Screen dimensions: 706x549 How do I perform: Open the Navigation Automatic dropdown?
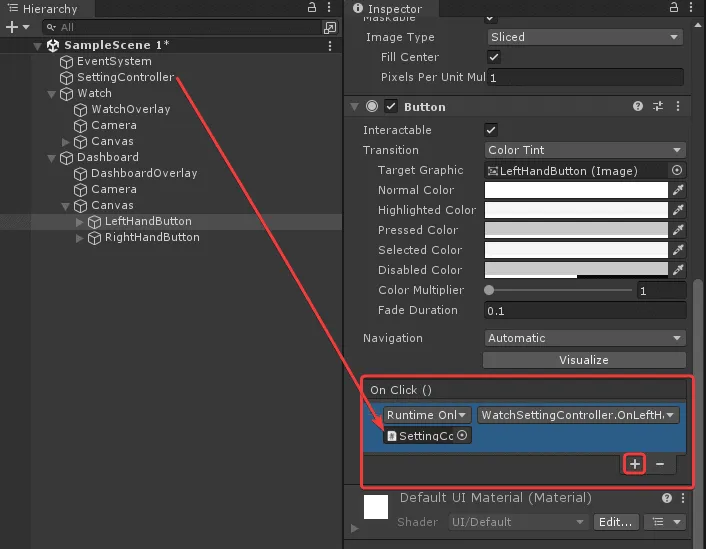click(585, 338)
